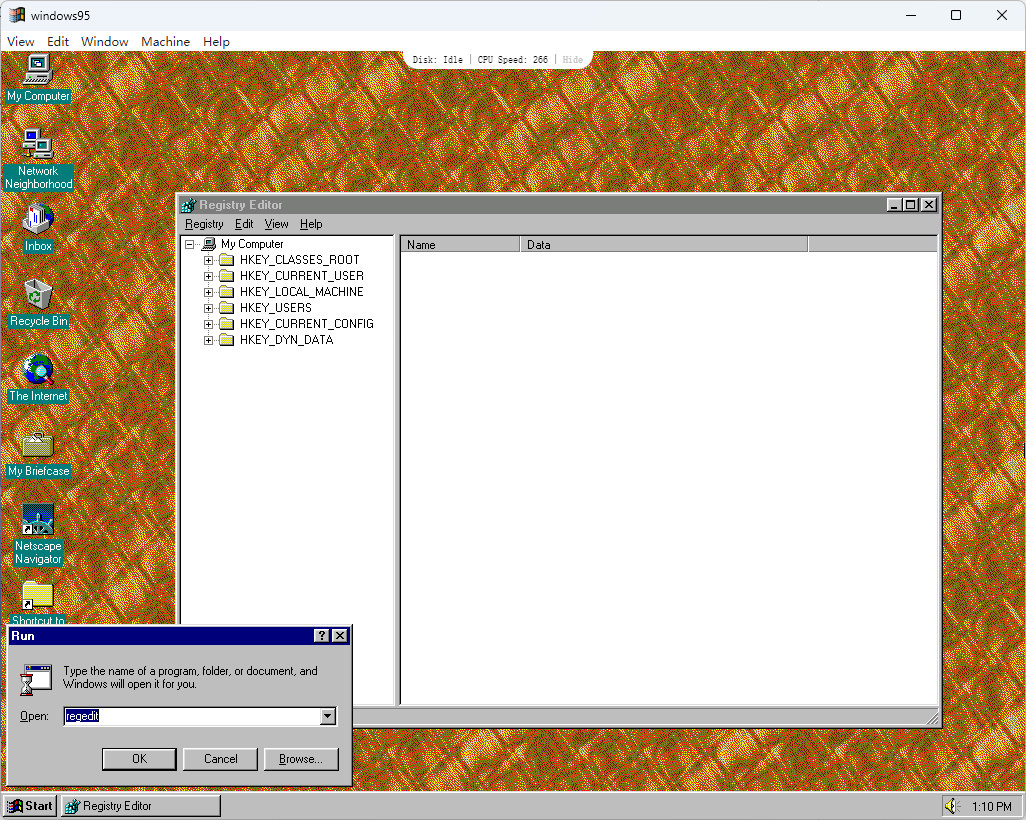Expand the HKEY_LOCAL_MACHINE tree node
Viewport: 1026px width, 820px height.
(208, 291)
